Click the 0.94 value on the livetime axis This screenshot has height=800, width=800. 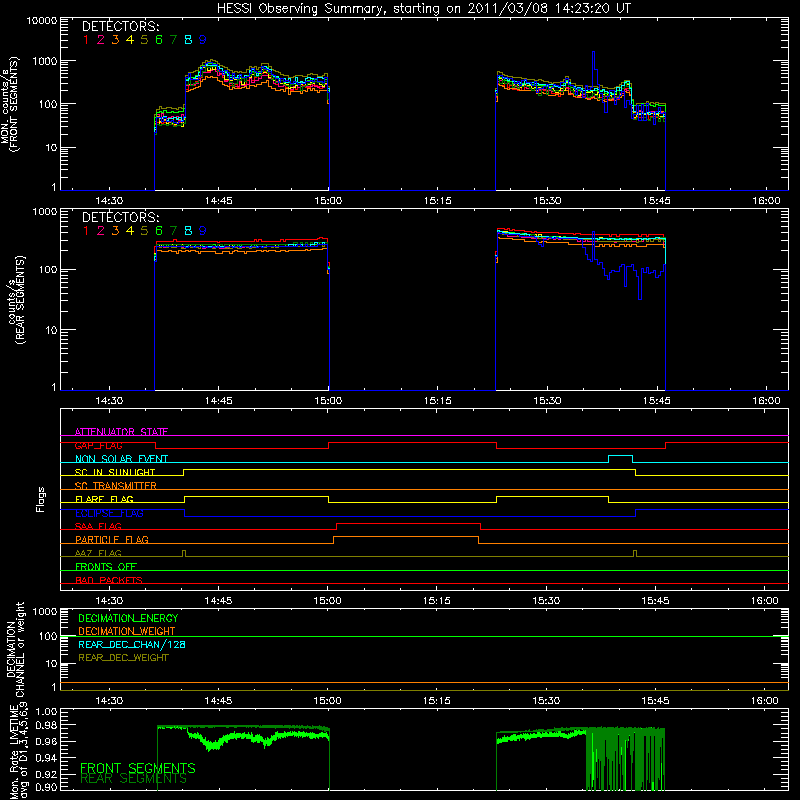click(46, 757)
